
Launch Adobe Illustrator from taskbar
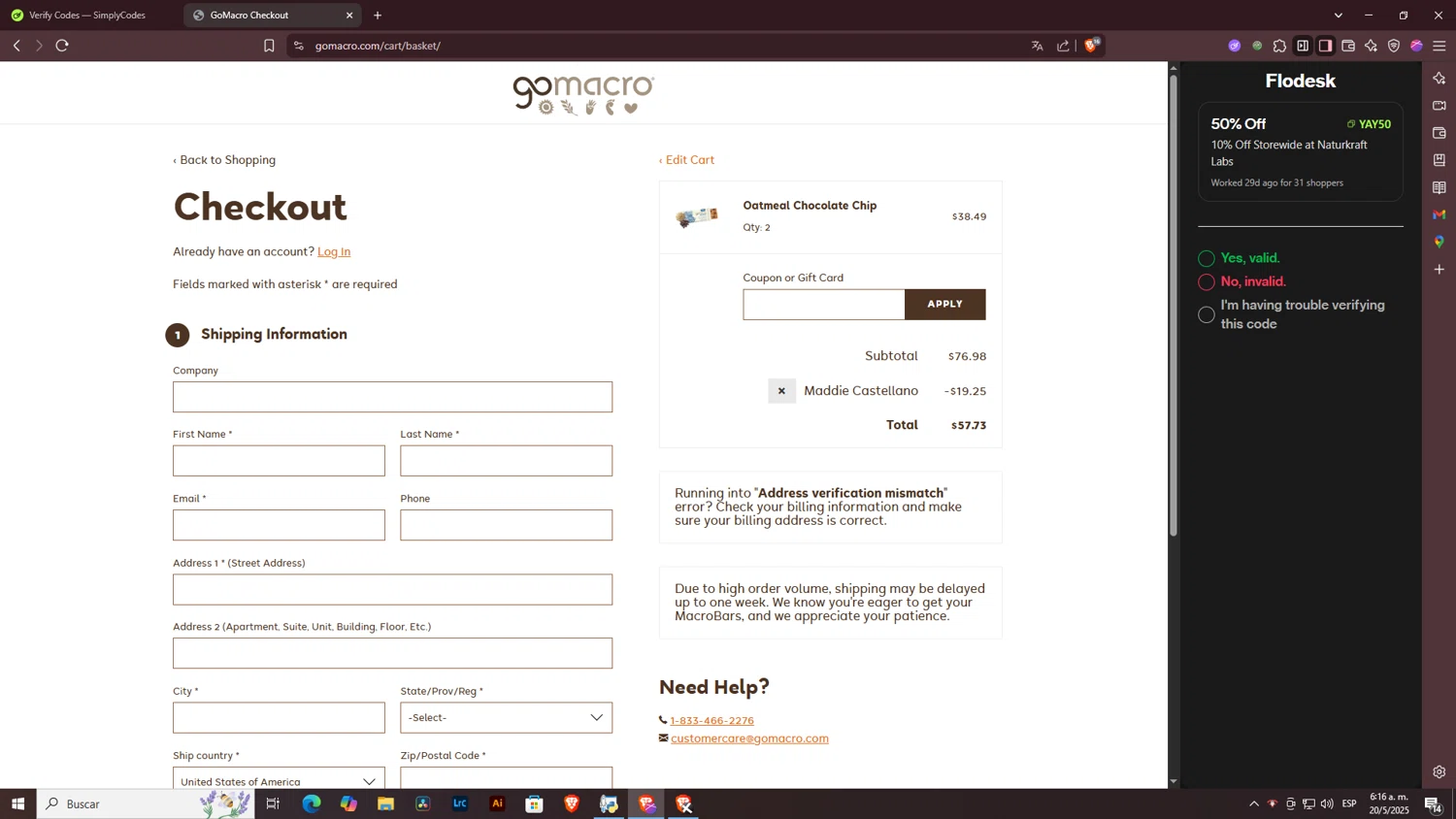(x=497, y=803)
